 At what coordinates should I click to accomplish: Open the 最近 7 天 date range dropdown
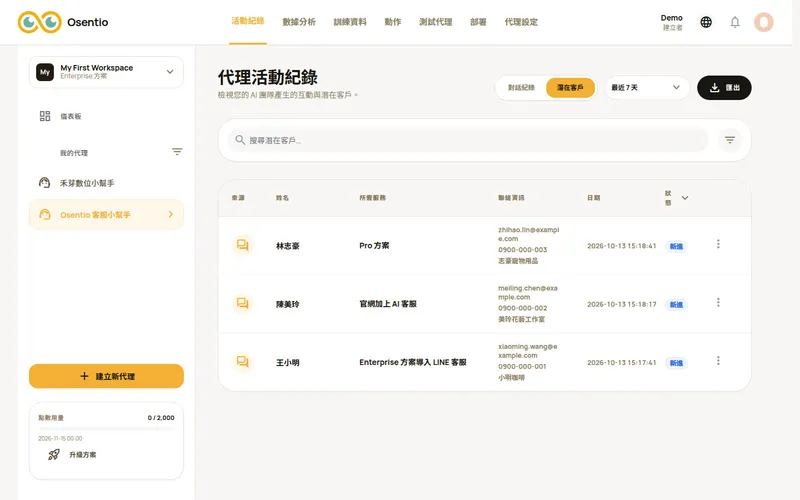point(646,87)
